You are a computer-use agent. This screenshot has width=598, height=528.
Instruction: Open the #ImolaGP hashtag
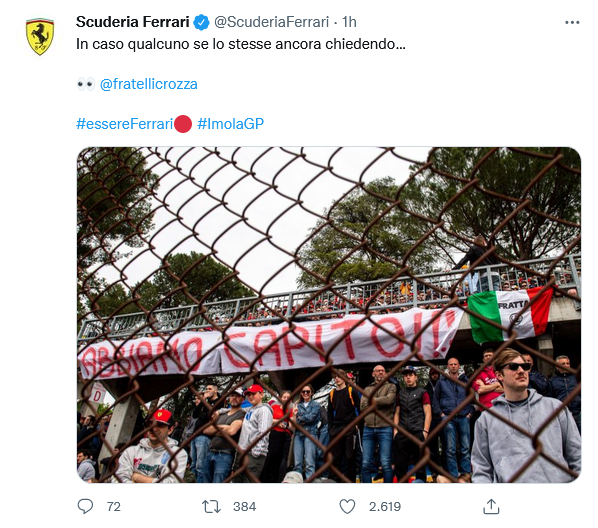coord(230,124)
